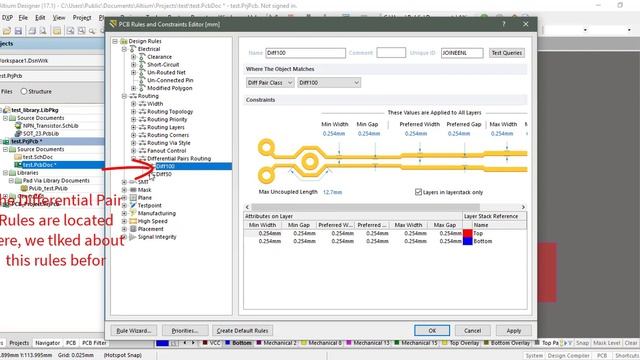
Task: Click the dialog help question mark
Action: tap(504, 24)
